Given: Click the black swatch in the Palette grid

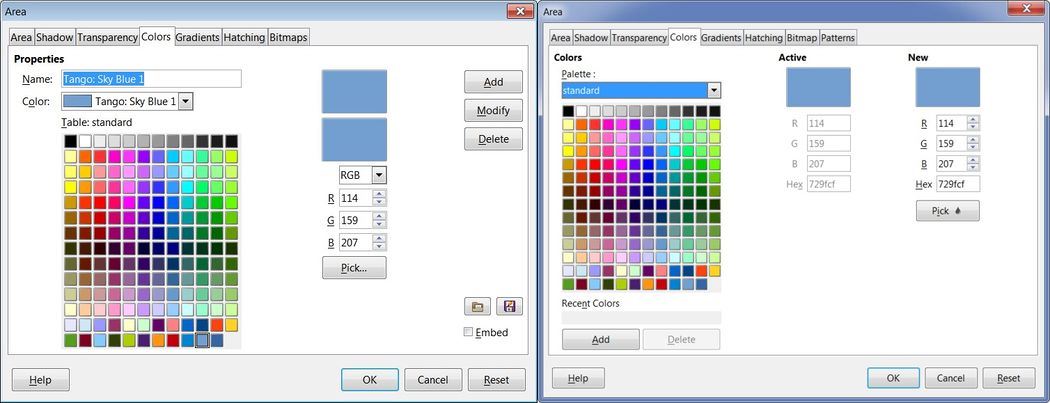Looking at the screenshot, I should [568, 111].
